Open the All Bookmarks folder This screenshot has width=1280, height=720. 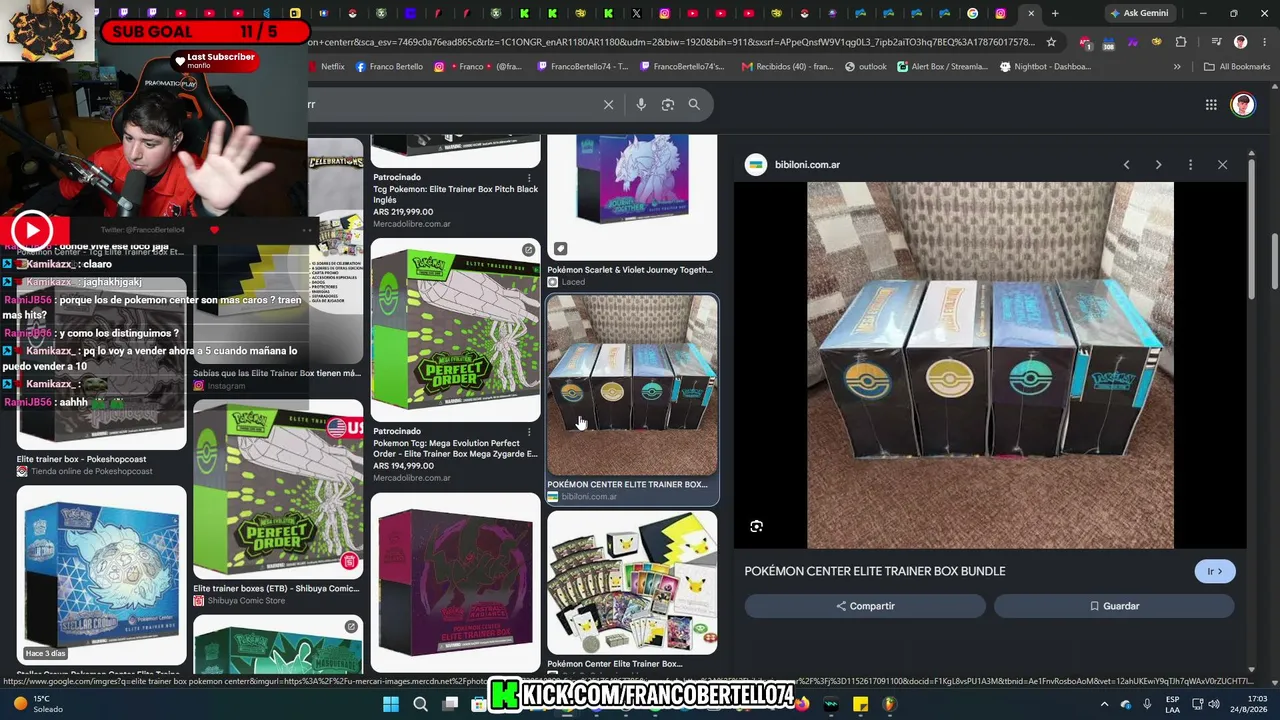point(1237,67)
